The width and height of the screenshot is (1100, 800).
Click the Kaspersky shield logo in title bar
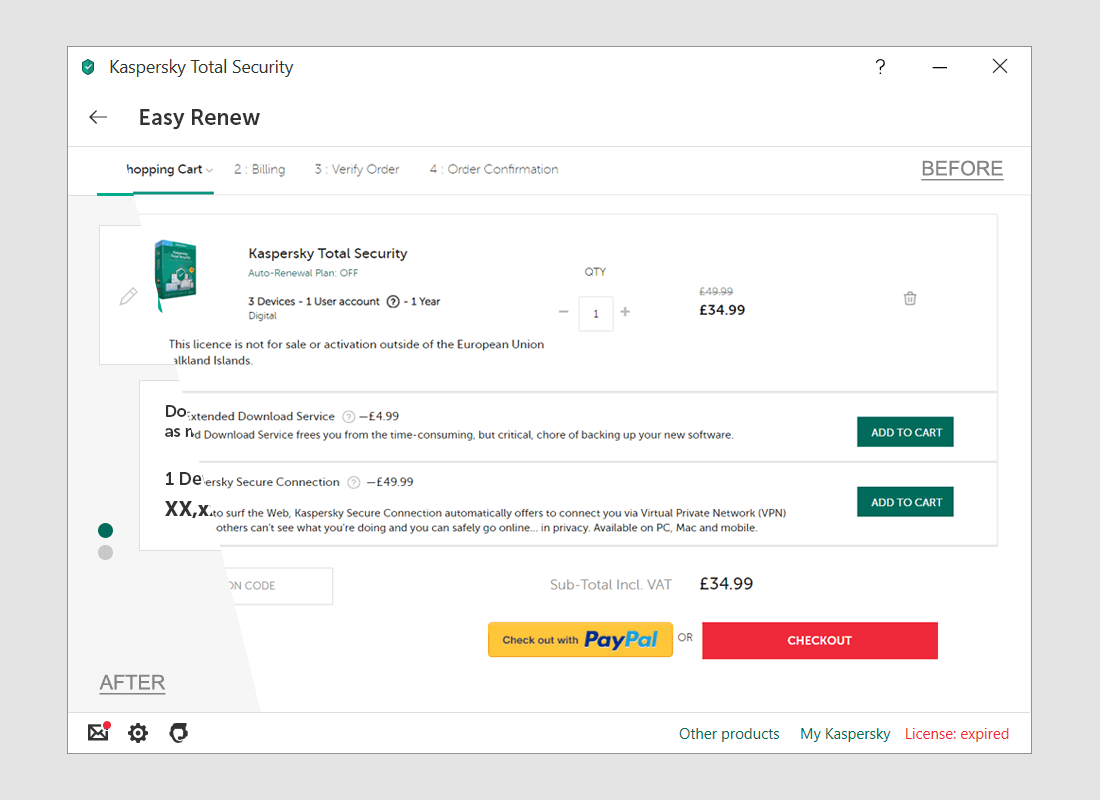click(88, 67)
